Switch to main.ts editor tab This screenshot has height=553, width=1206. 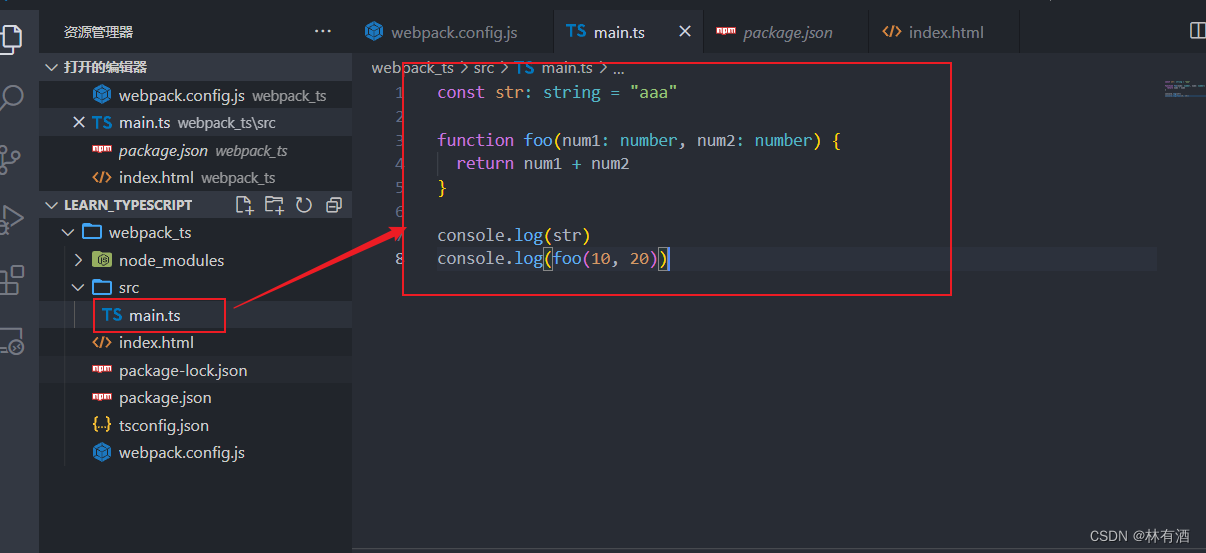[x=628, y=32]
